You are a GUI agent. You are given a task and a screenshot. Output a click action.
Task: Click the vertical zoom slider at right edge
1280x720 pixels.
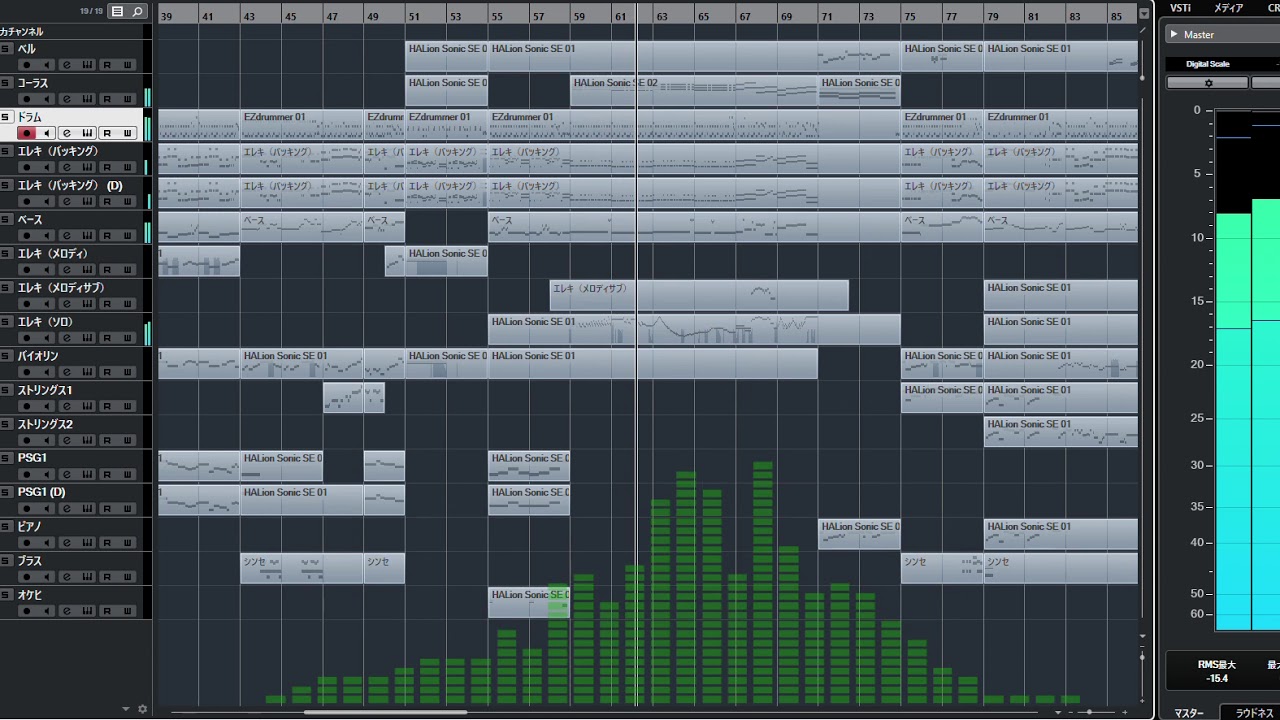[1144, 657]
